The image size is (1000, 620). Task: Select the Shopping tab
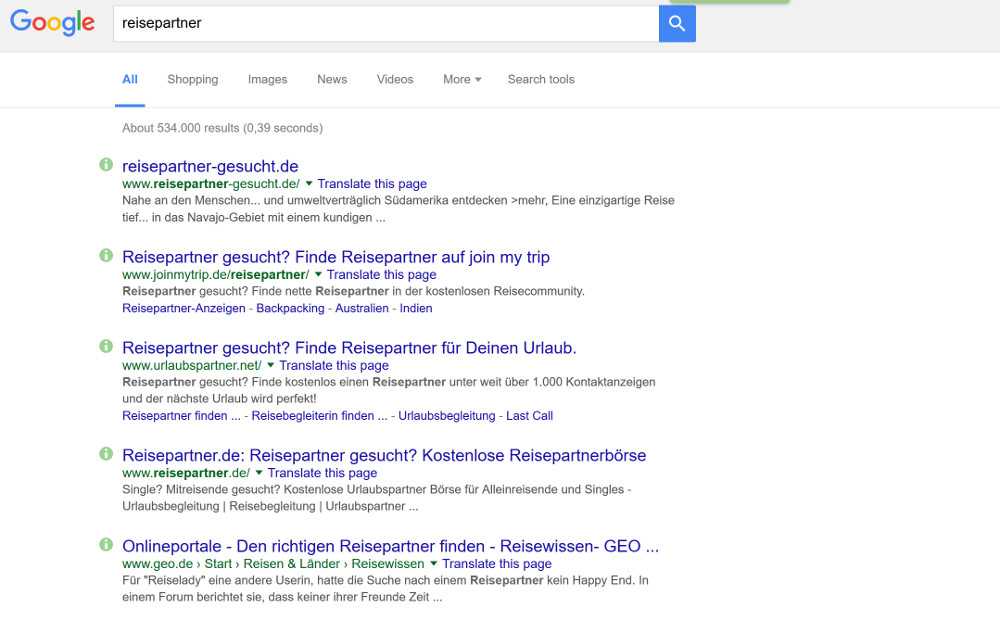[x=192, y=79]
